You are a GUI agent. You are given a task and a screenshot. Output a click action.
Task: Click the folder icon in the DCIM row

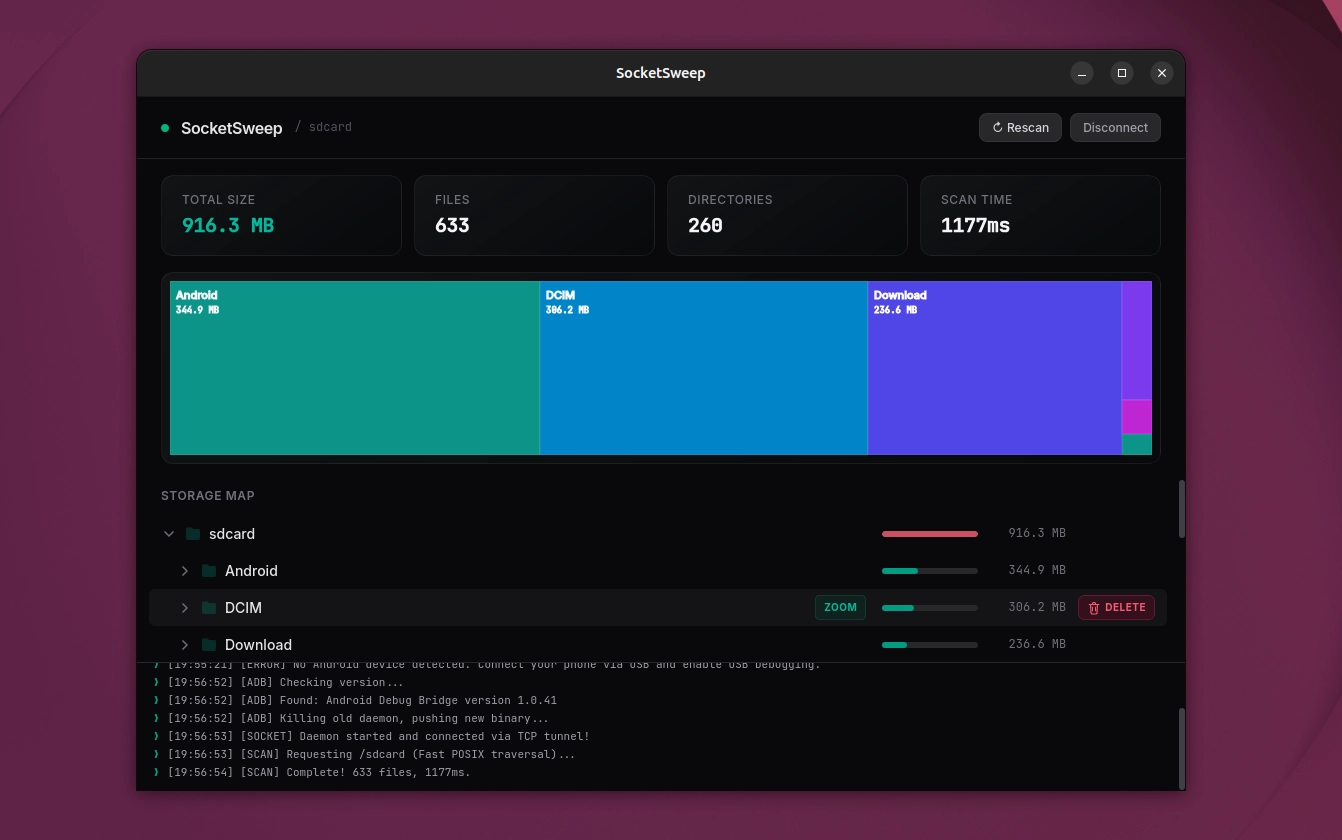[209, 608]
